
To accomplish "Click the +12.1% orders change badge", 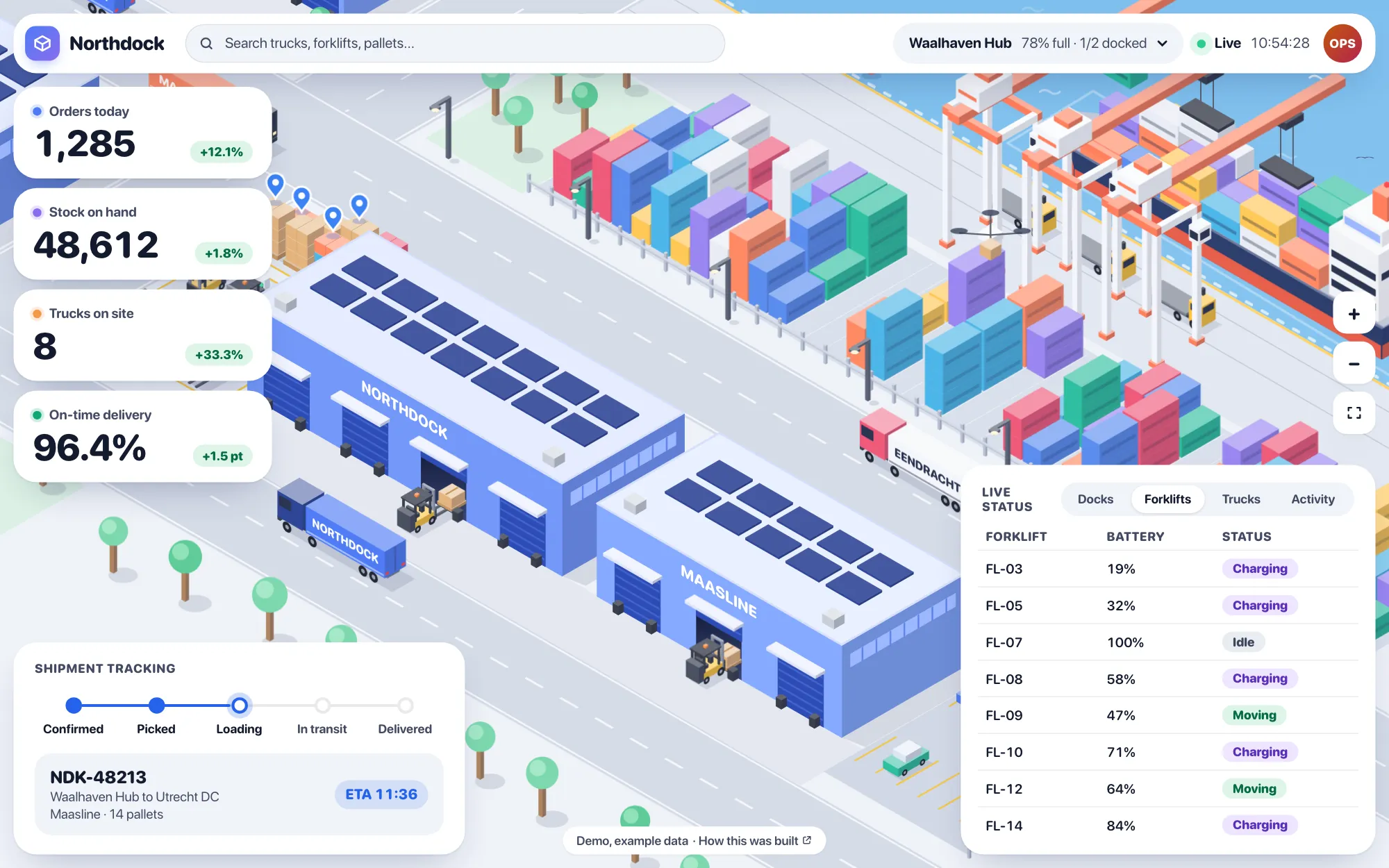I will (x=222, y=152).
